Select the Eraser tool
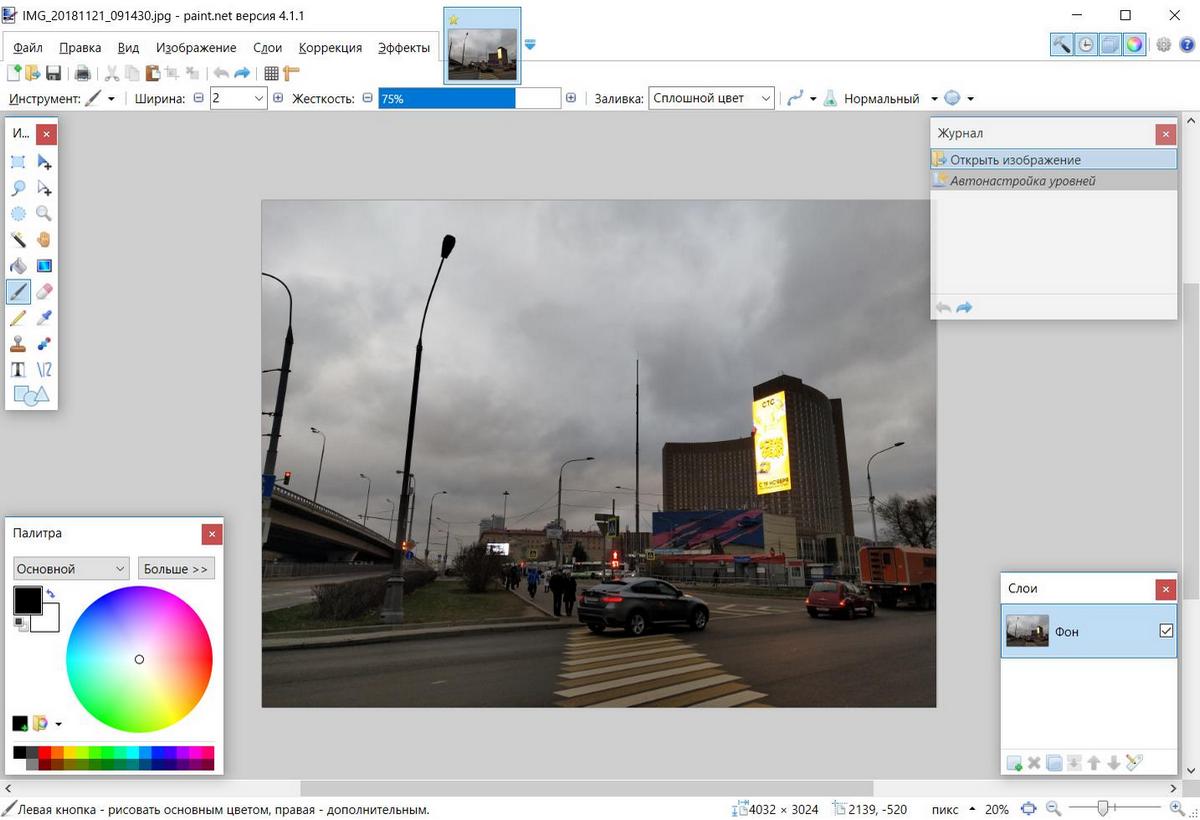 pos(43,291)
